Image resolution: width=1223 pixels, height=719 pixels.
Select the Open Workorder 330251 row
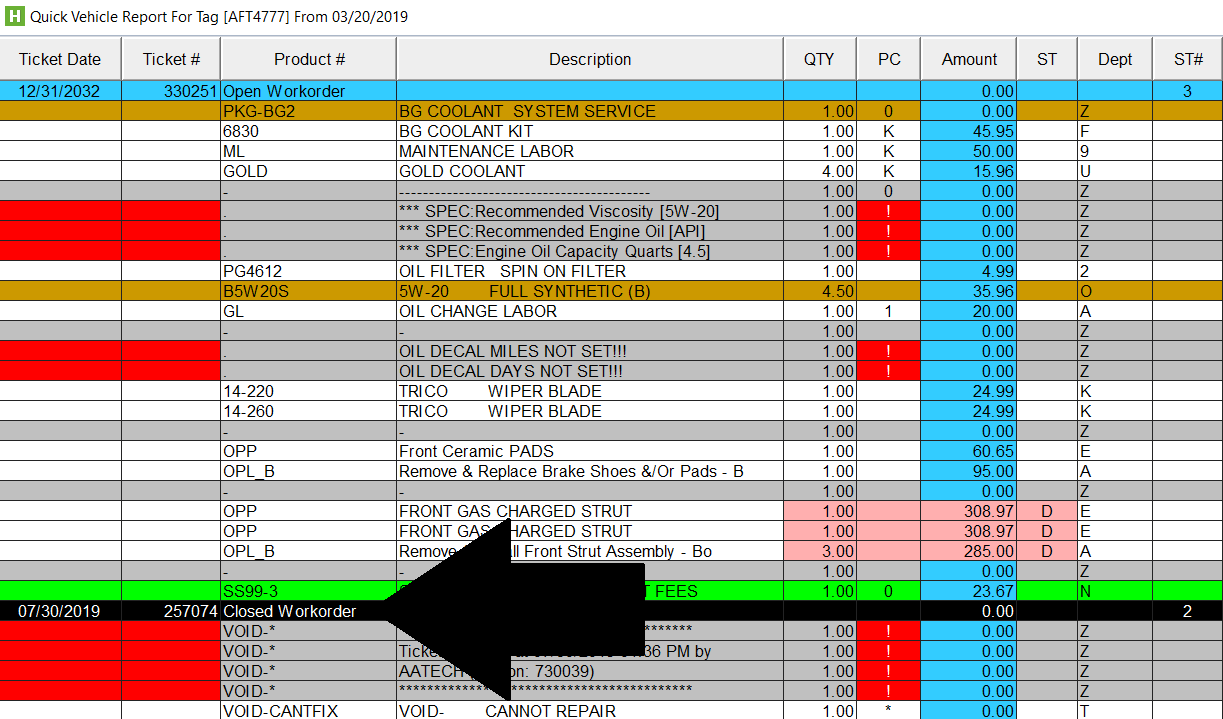(284, 91)
